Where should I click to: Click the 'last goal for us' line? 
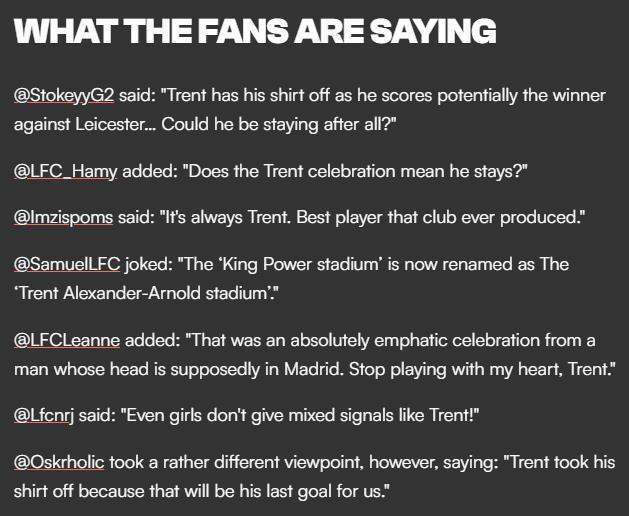click(202, 491)
